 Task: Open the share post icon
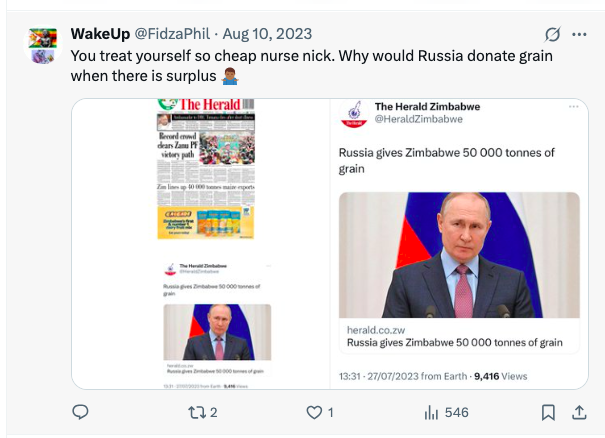pos(578,412)
